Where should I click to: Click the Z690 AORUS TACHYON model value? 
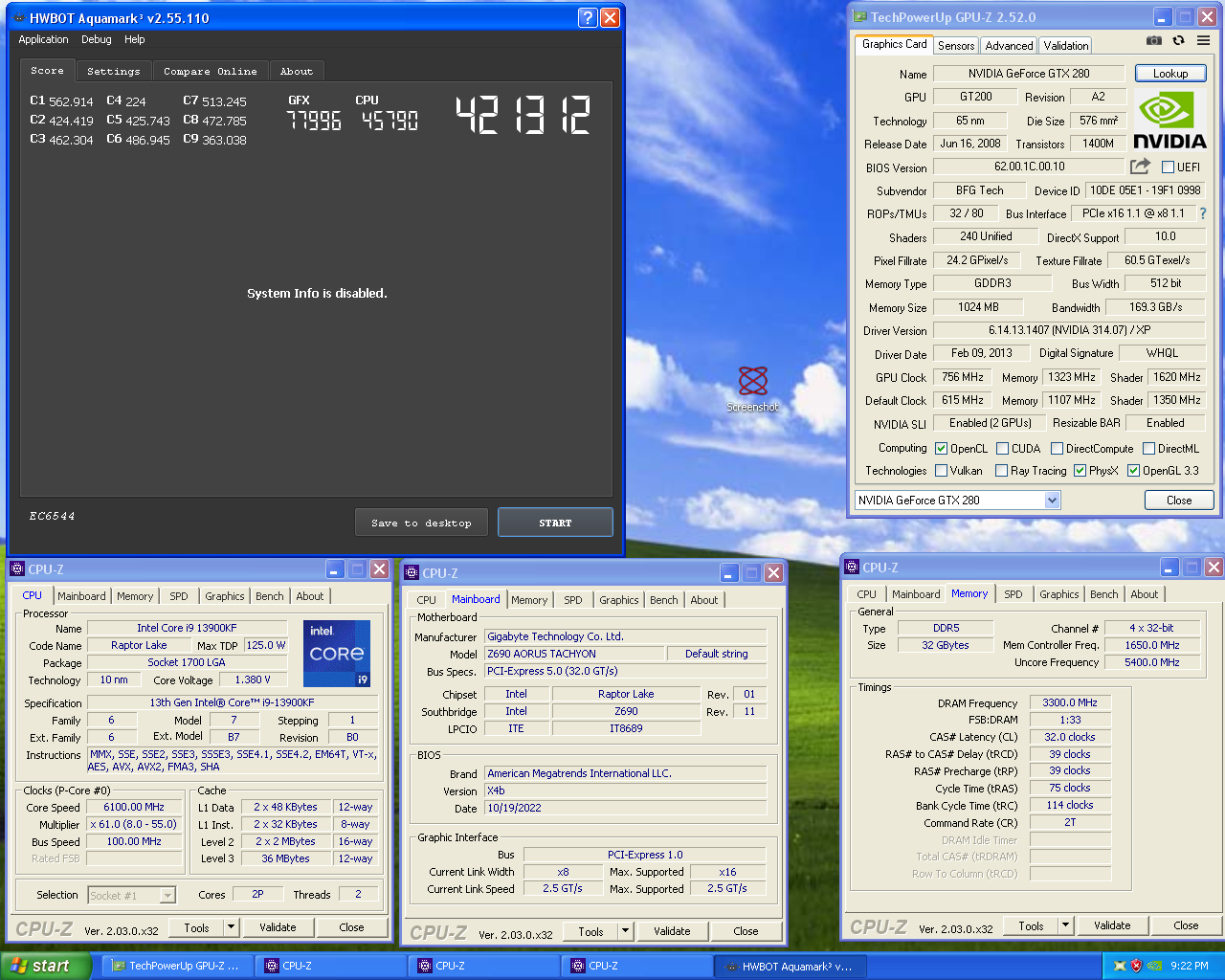click(575, 654)
